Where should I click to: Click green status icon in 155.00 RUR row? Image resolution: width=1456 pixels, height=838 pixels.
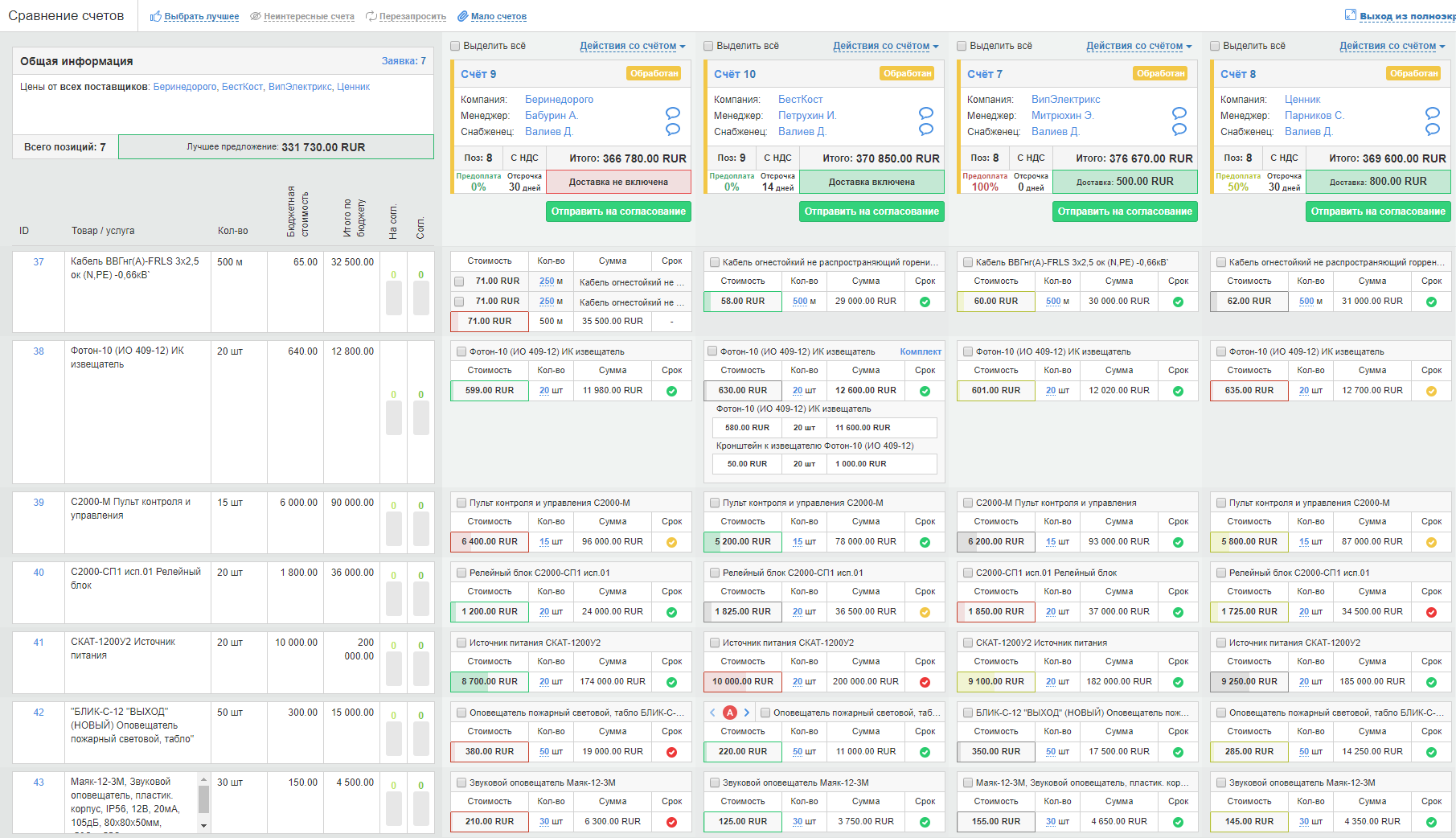[x=1178, y=822]
